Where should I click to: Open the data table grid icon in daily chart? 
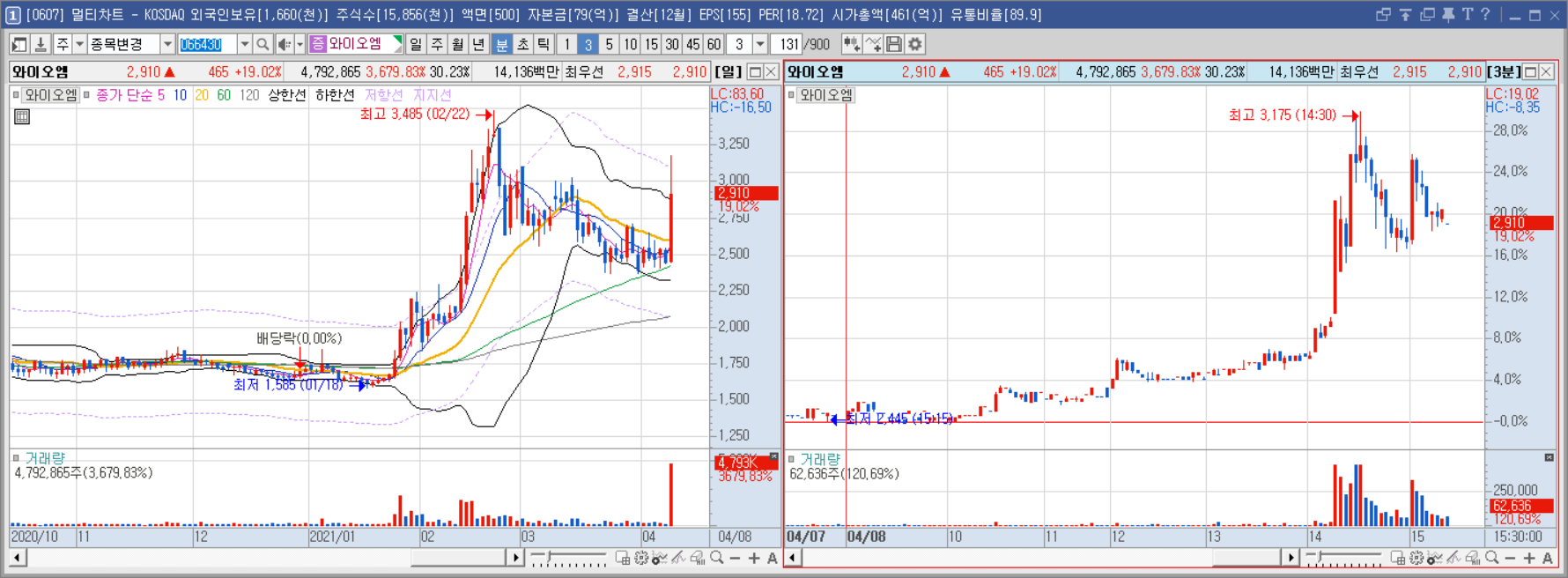coord(22,116)
